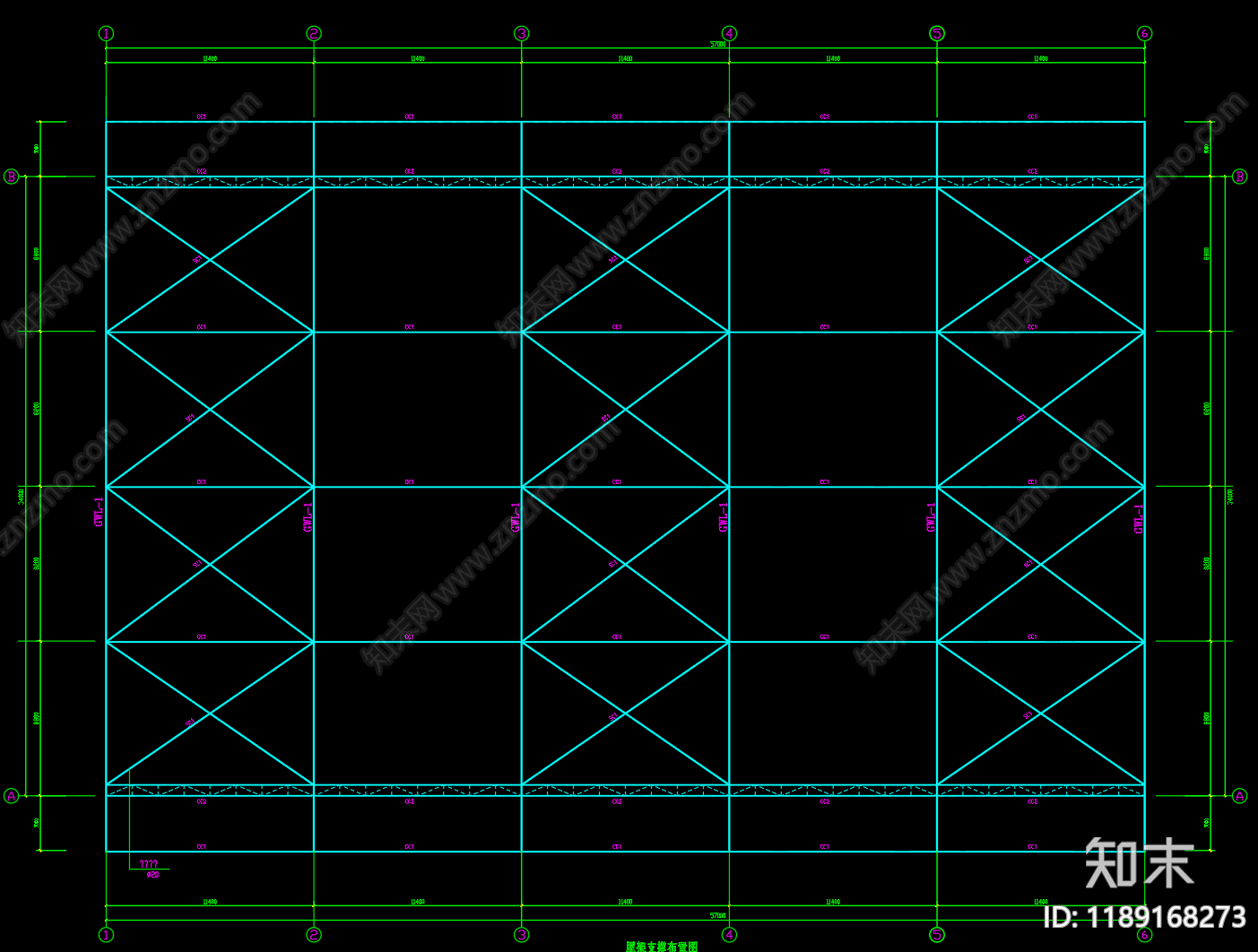Select the GWL-1 label on axis 4
Image resolution: width=1258 pixels, height=952 pixels.
[x=724, y=517]
